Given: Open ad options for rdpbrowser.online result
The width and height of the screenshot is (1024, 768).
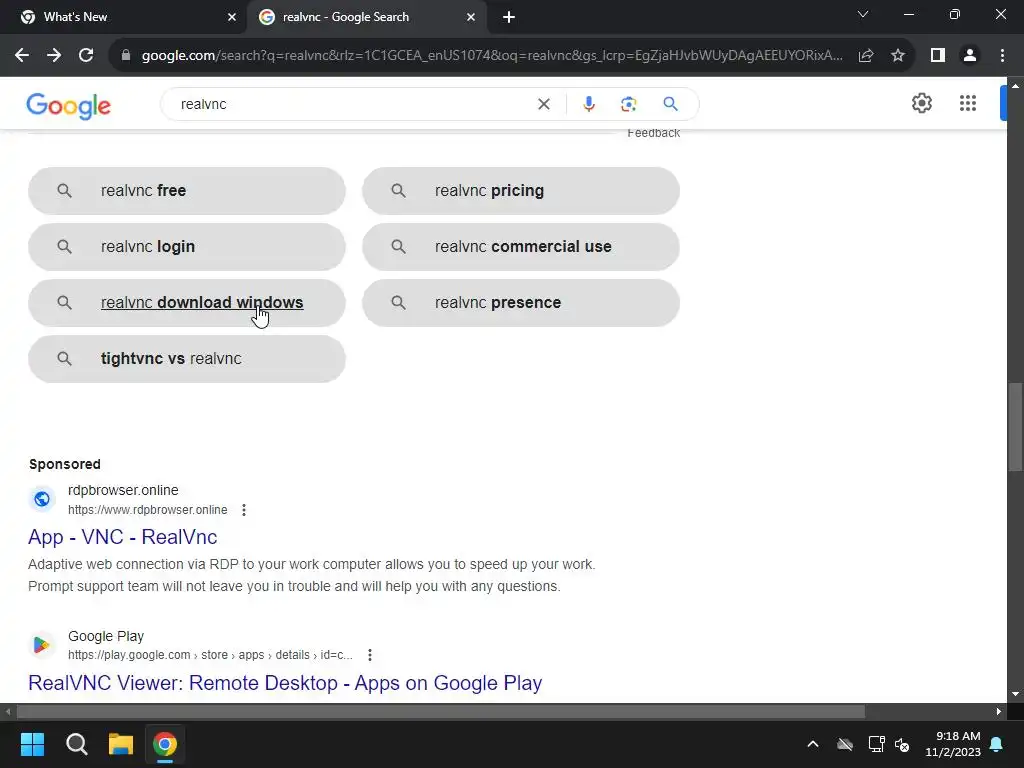Looking at the screenshot, I should pos(244,510).
